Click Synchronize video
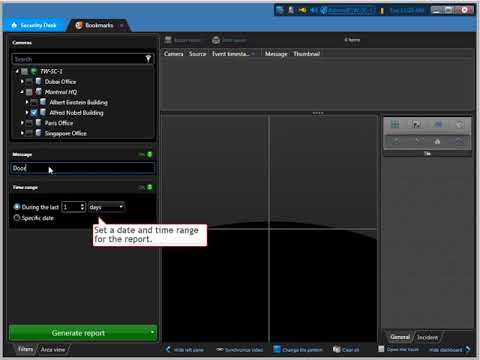 coord(240,350)
